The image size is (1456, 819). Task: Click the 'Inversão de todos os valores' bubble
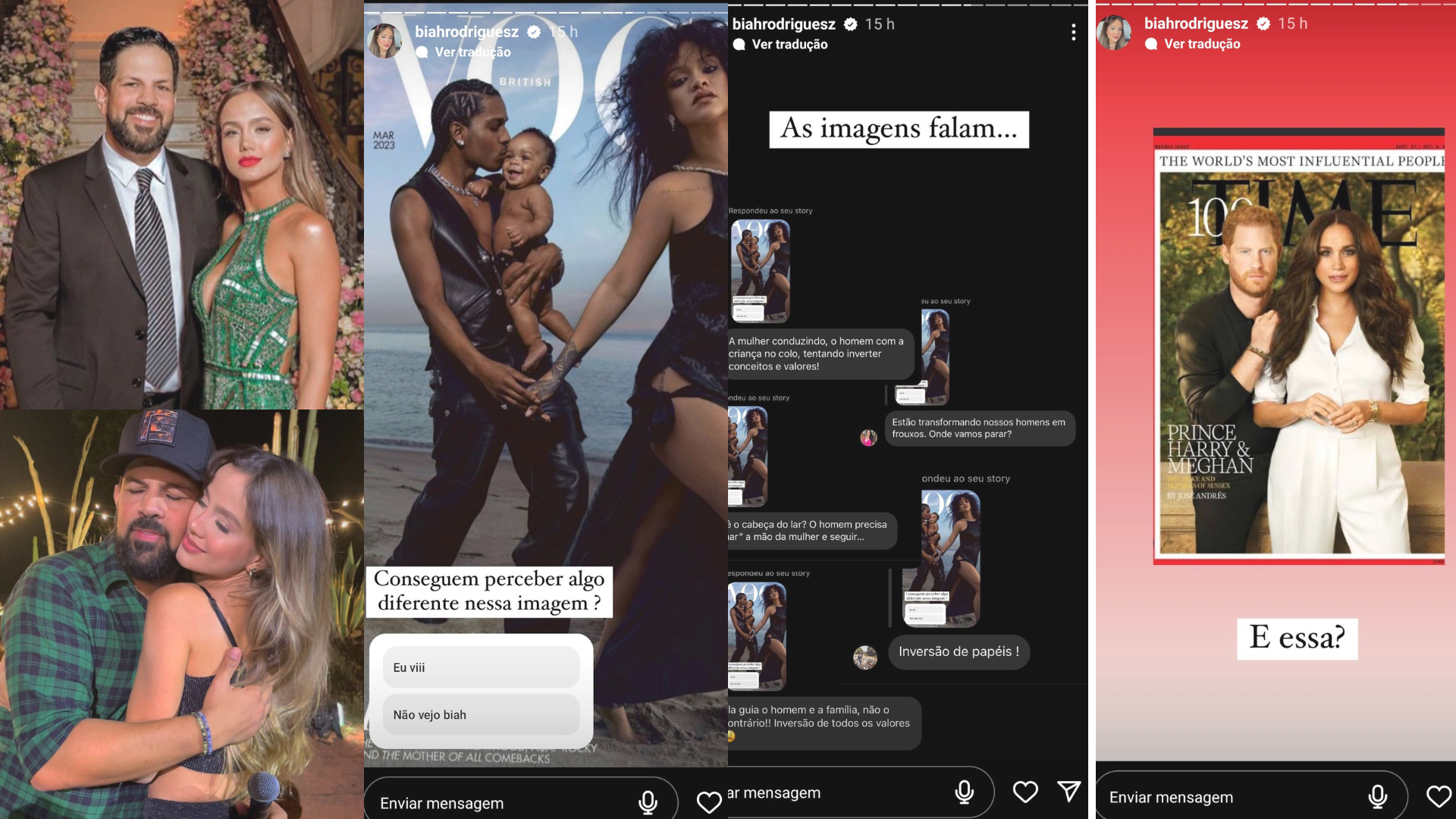(x=824, y=723)
